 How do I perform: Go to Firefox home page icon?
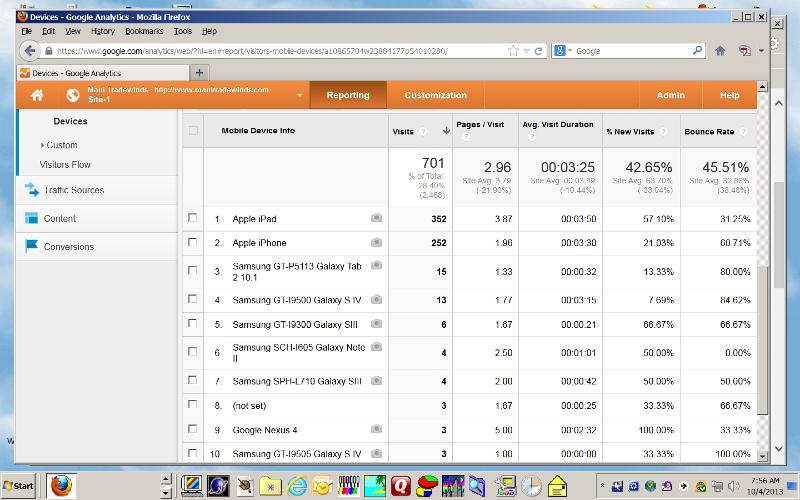(720, 51)
